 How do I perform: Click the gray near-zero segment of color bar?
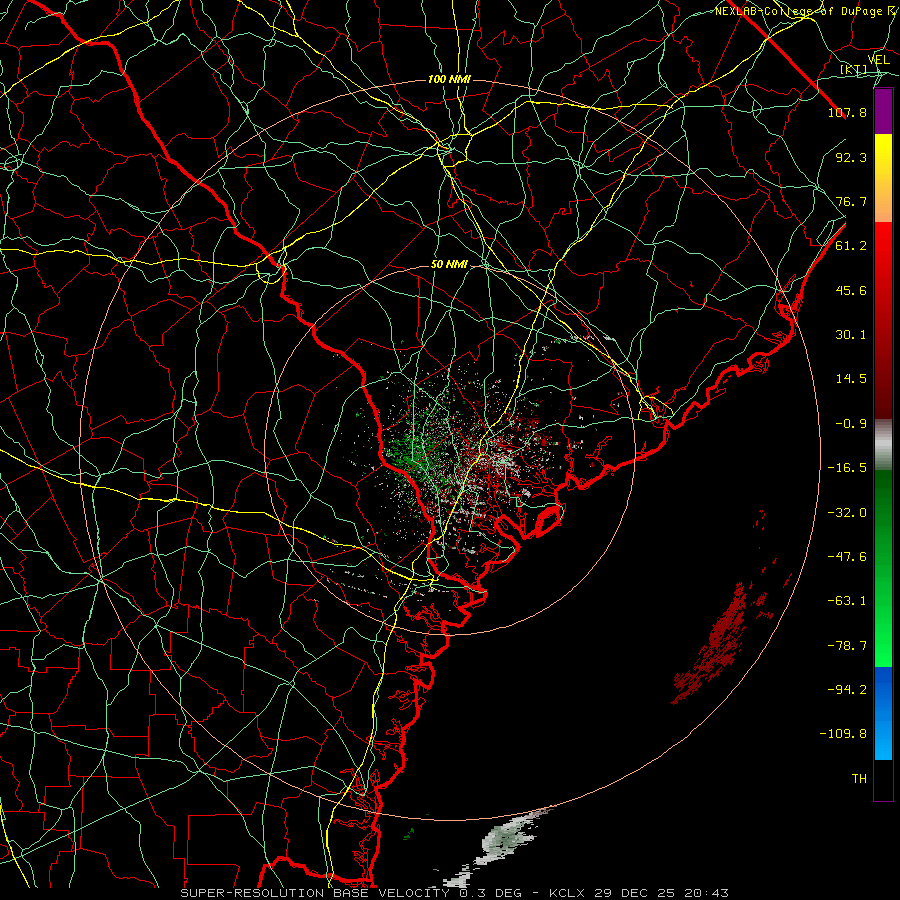click(883, 445)
